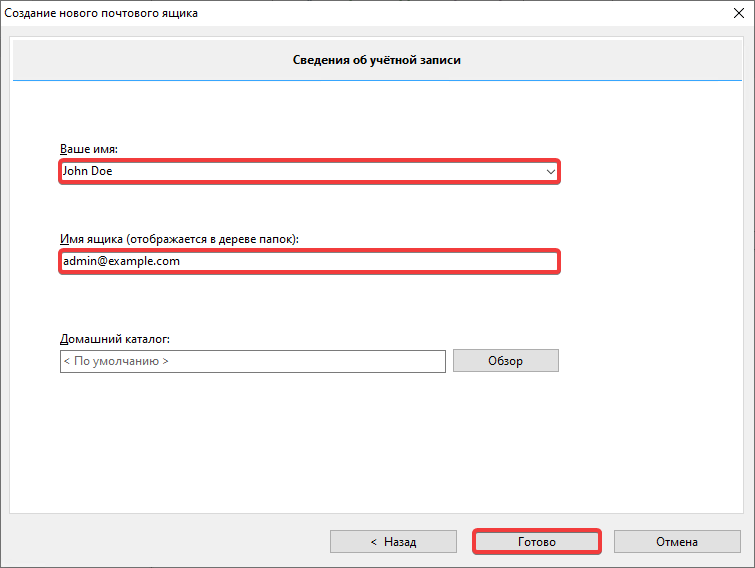Click the window title 'Создание нового почтового ящика'
755x568 pixels.
point(102,13)
